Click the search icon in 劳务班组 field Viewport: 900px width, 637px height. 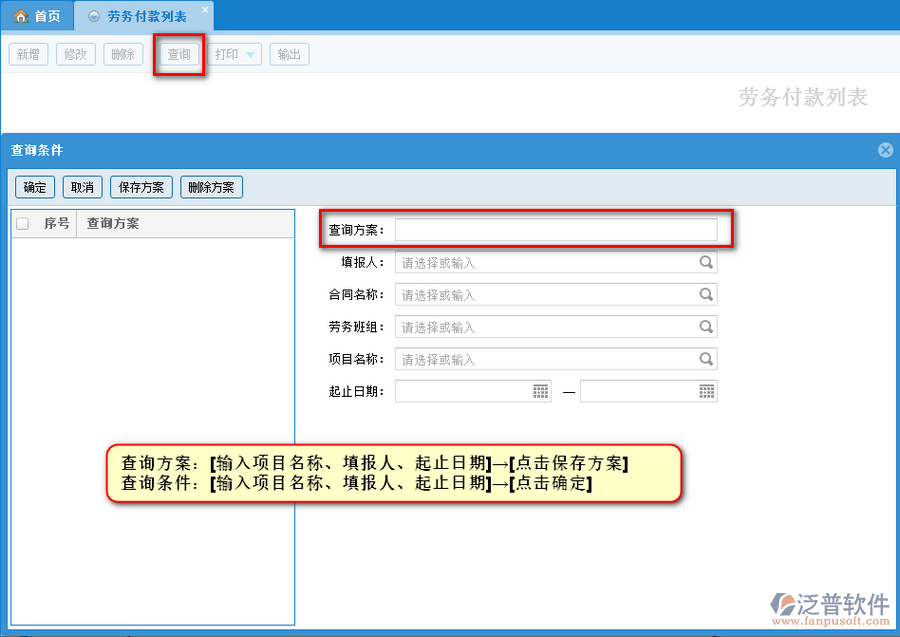point(706,327)
